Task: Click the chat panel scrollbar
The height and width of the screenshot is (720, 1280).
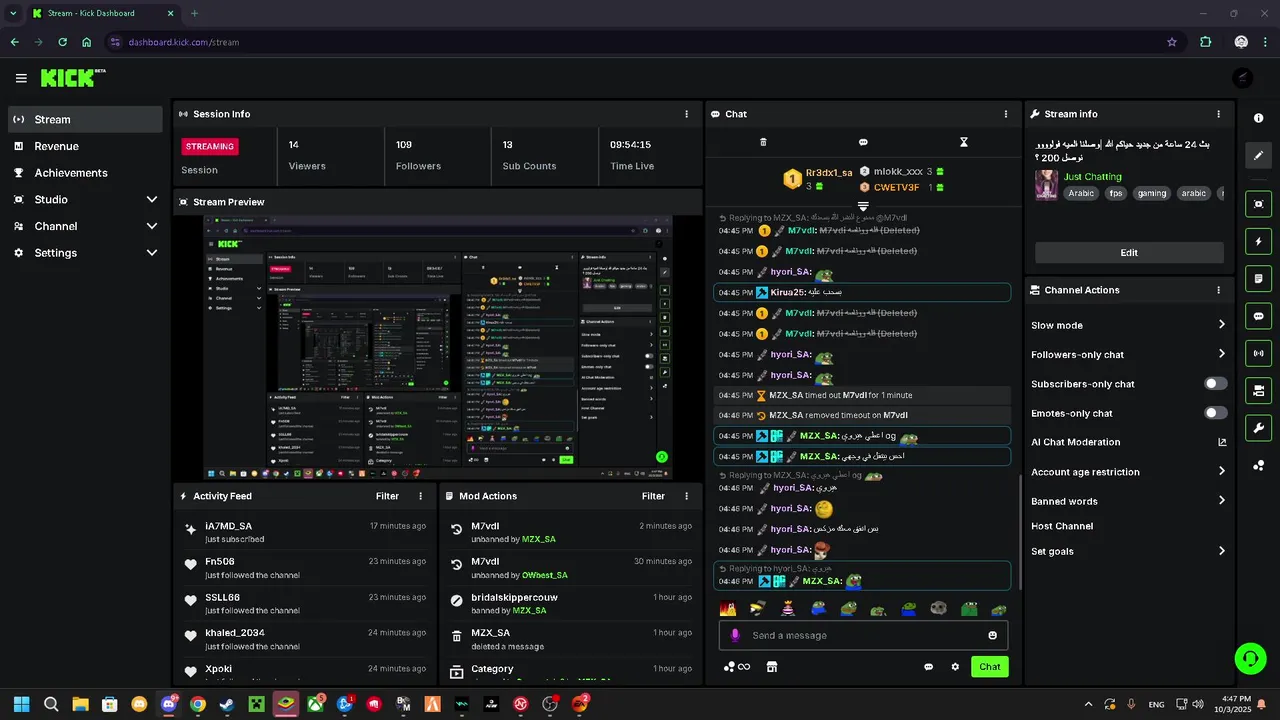Action: 1020,530
